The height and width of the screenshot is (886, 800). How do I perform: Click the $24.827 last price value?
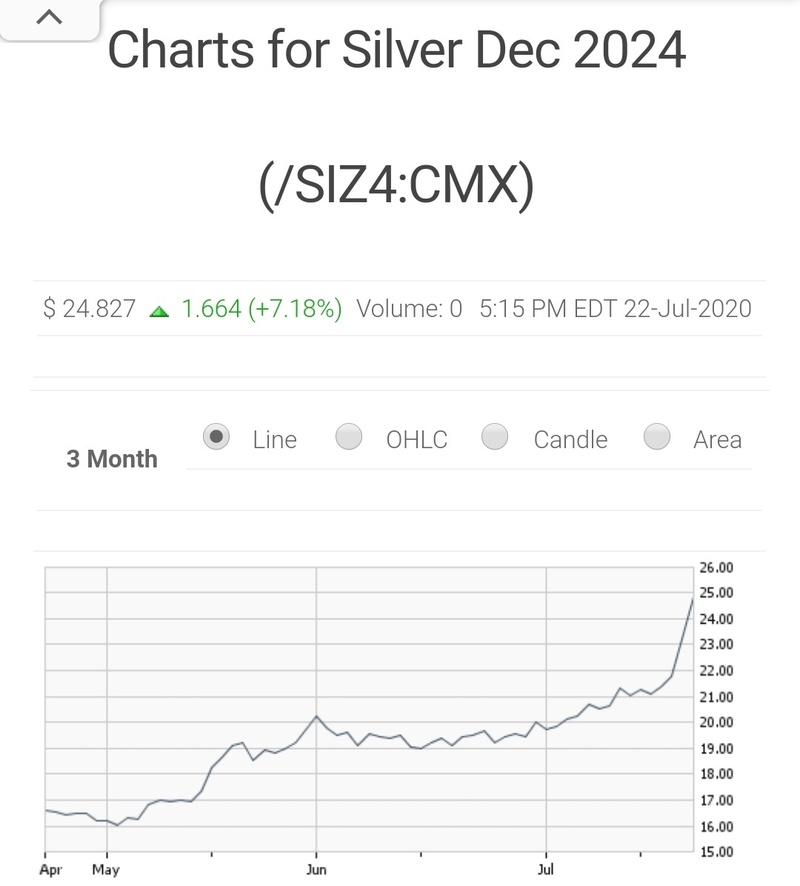pyautogui.click(x=89, y=309)
